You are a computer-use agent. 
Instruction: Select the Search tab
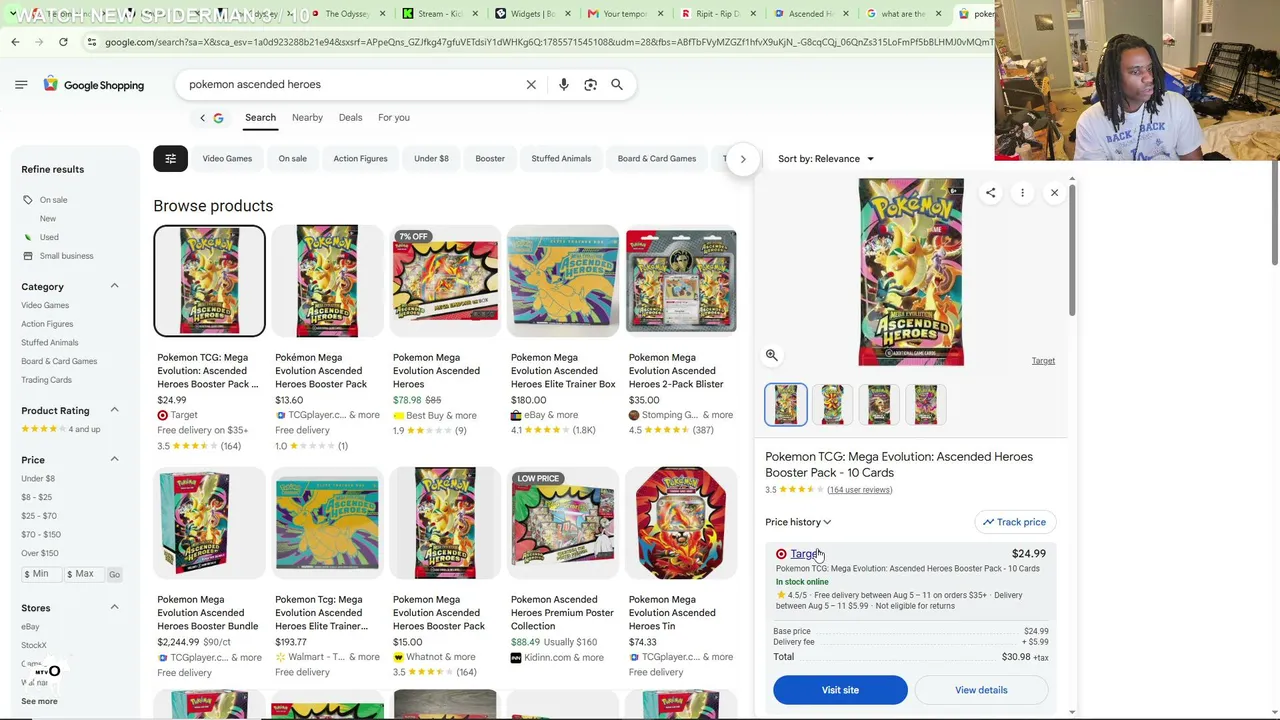260,118
